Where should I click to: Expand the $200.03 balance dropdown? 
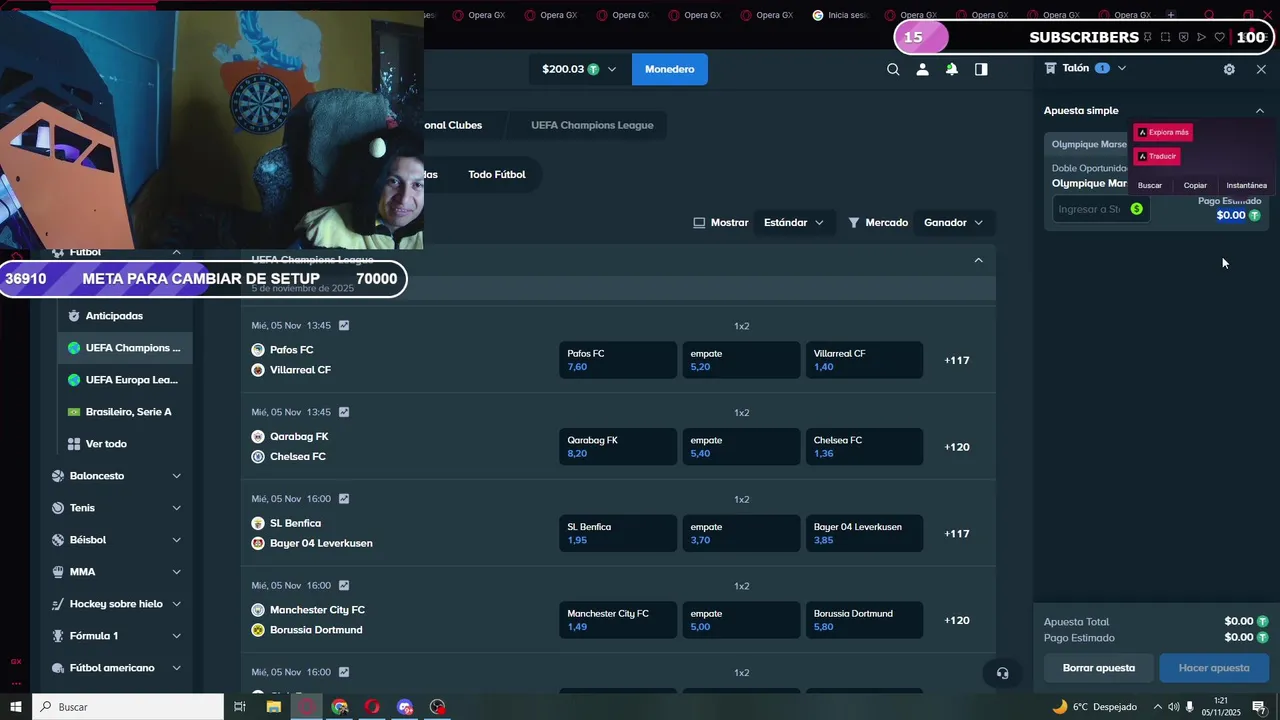pos(611,69)
